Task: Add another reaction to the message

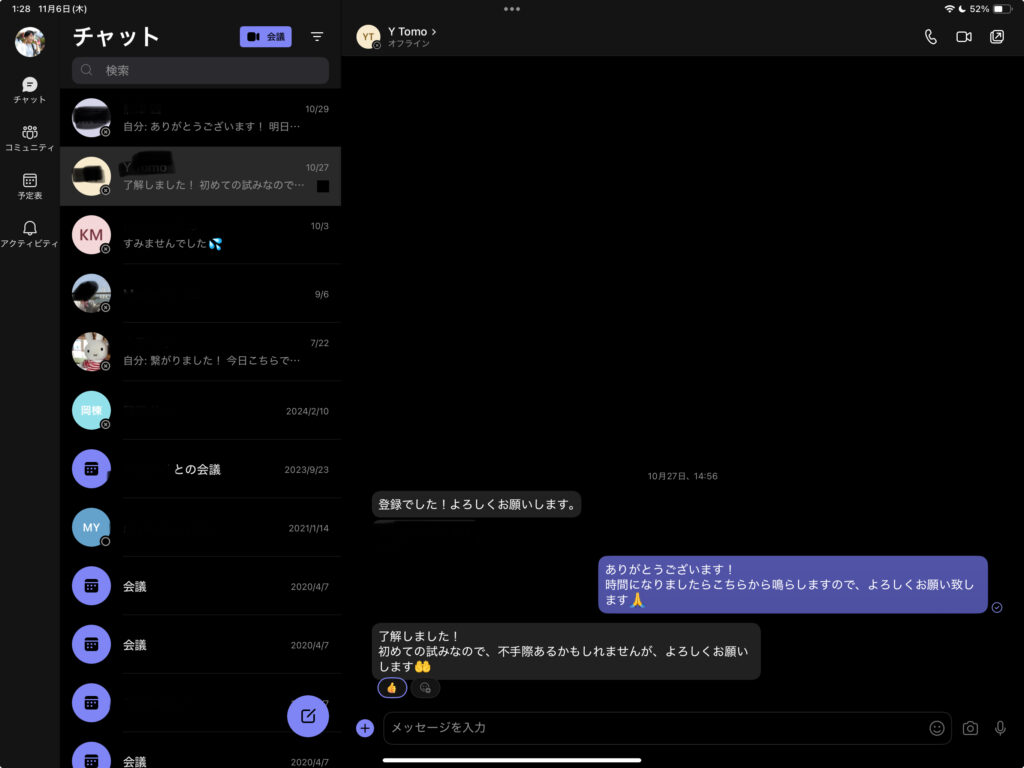Action: (425, 688)
